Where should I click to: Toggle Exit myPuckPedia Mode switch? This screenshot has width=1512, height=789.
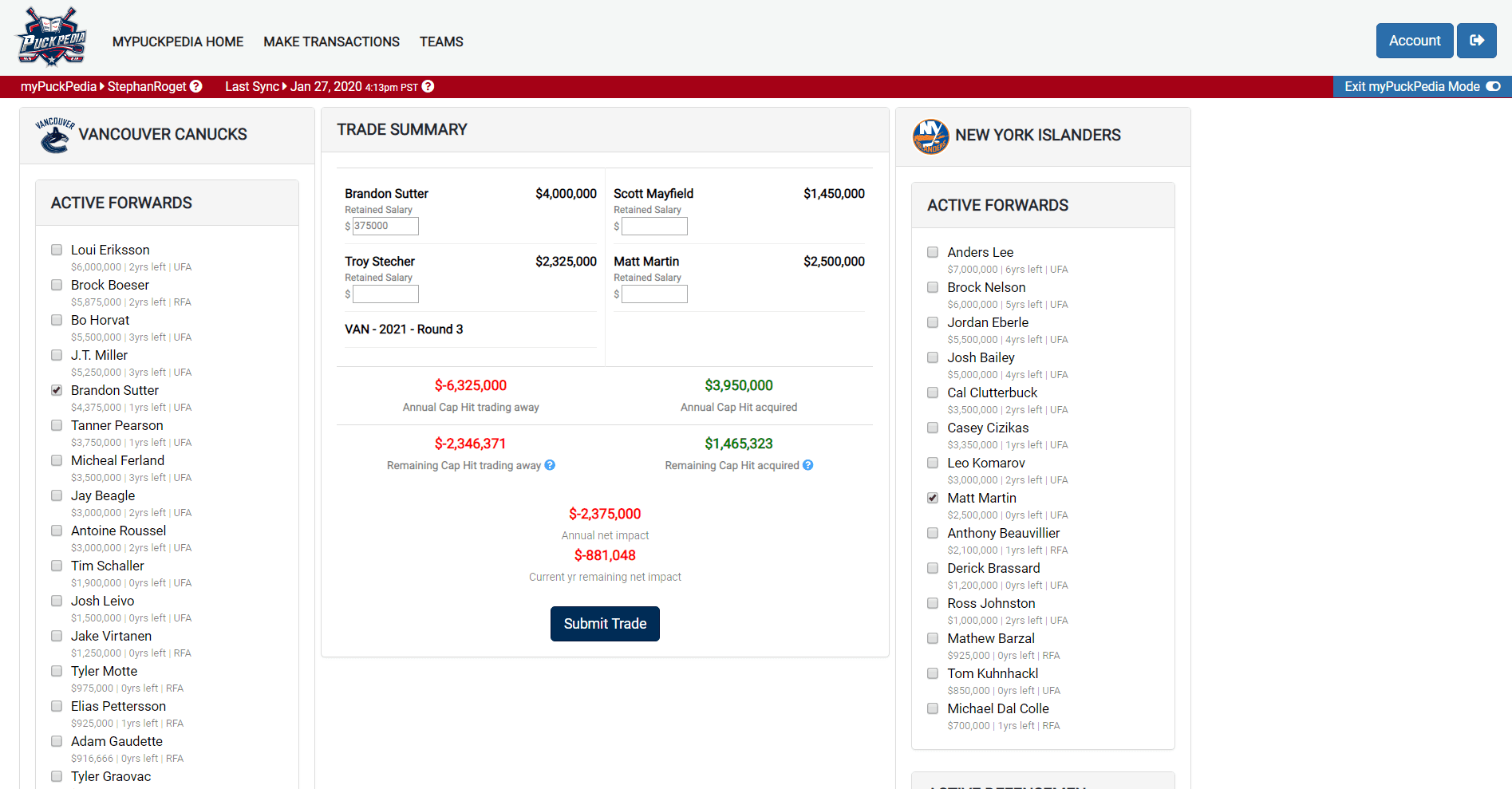tap(1493, 86)
